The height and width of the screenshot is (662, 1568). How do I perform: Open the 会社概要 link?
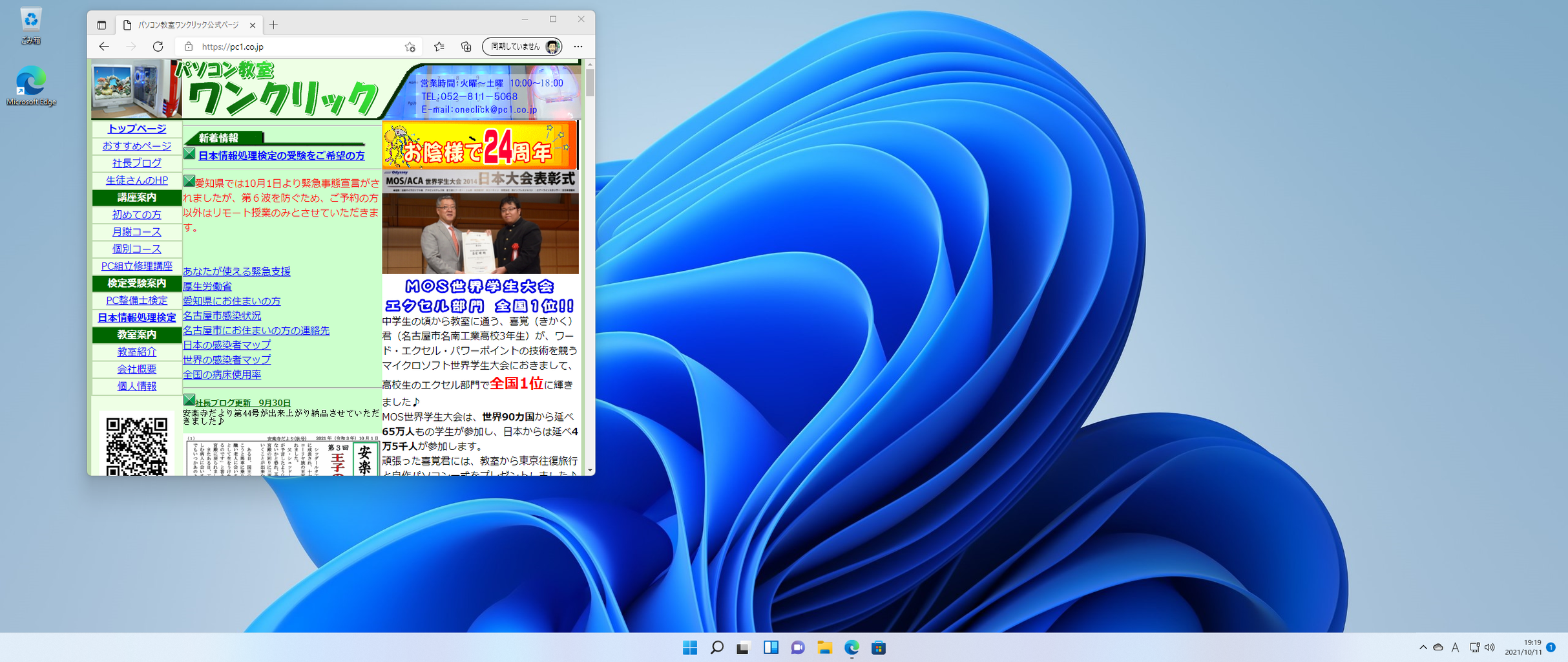[137, 369]
